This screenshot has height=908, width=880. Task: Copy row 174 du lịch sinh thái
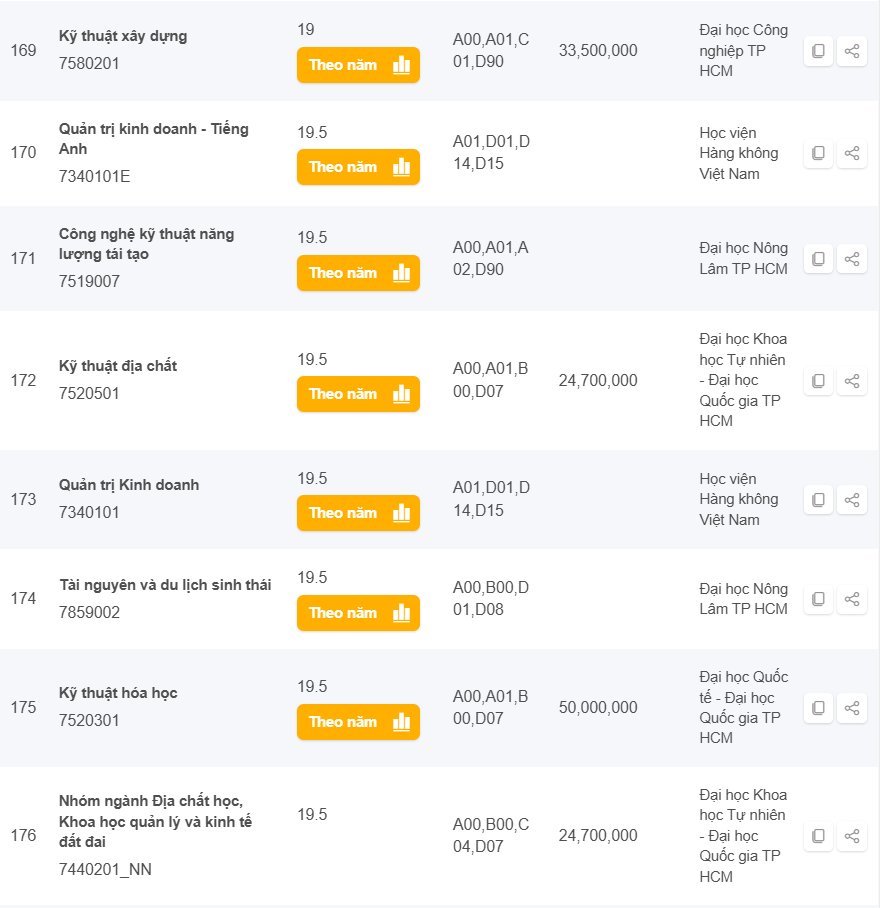point(818,599)
